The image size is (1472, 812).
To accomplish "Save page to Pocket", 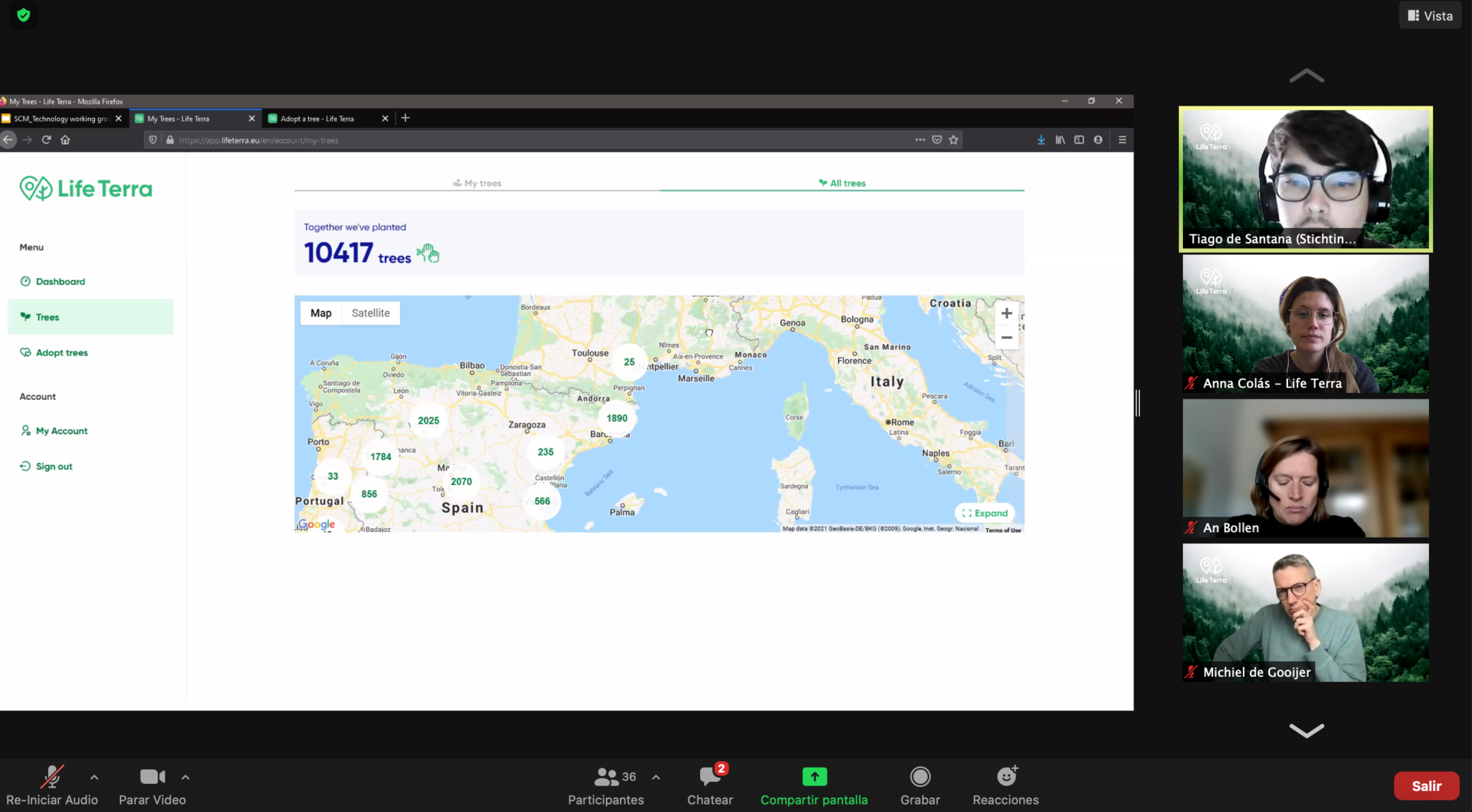I will point(937,140).
